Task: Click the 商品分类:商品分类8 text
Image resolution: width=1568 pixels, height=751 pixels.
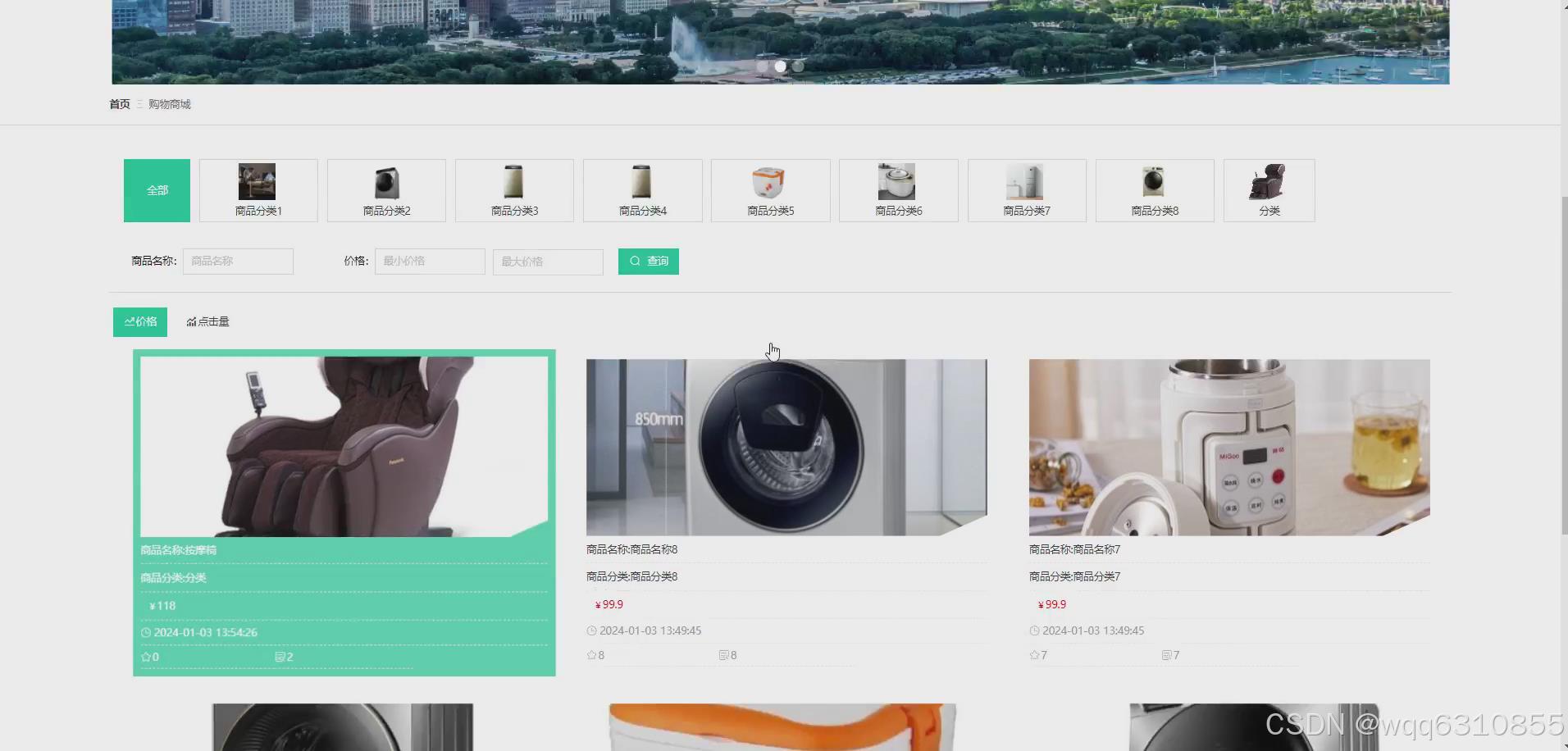Action: coord(632,576)
